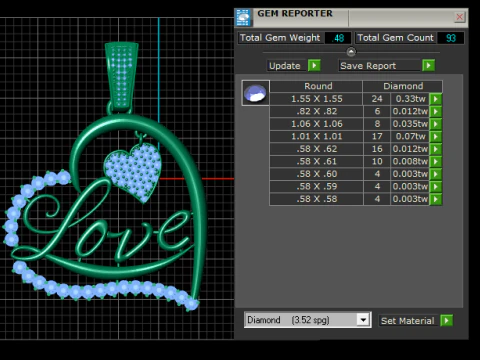Click the green arrow next to Update
This screenshot has height=360, width=480.
[x=314, y=65]
